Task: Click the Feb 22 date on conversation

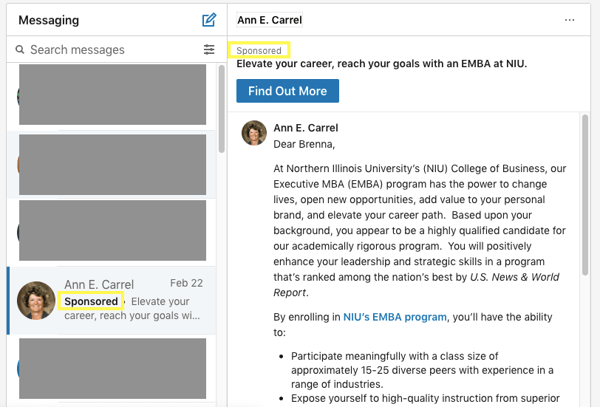Action: pos(186,283)
